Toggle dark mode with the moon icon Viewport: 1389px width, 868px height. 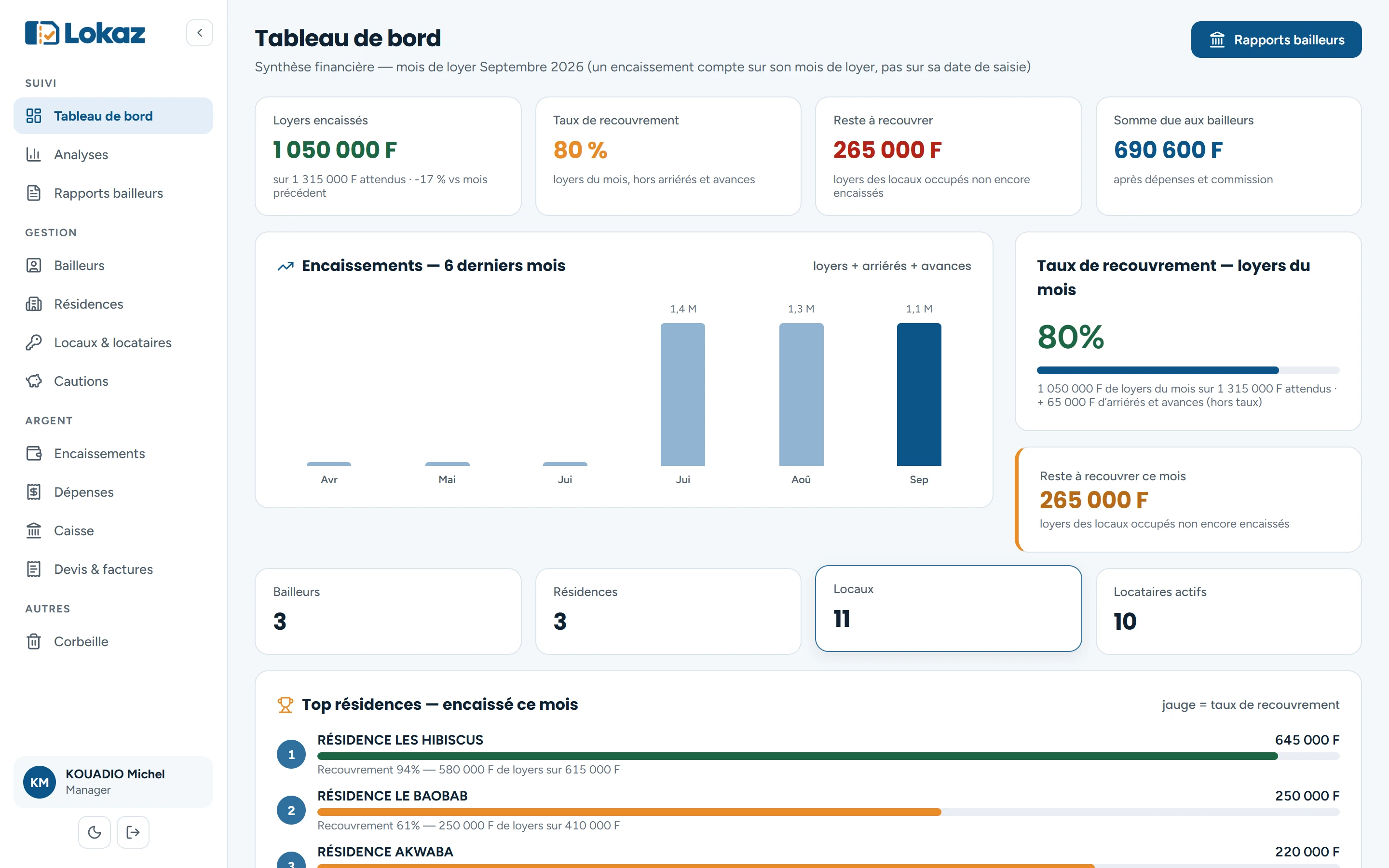pyautogui.click(x=95, y=832)
